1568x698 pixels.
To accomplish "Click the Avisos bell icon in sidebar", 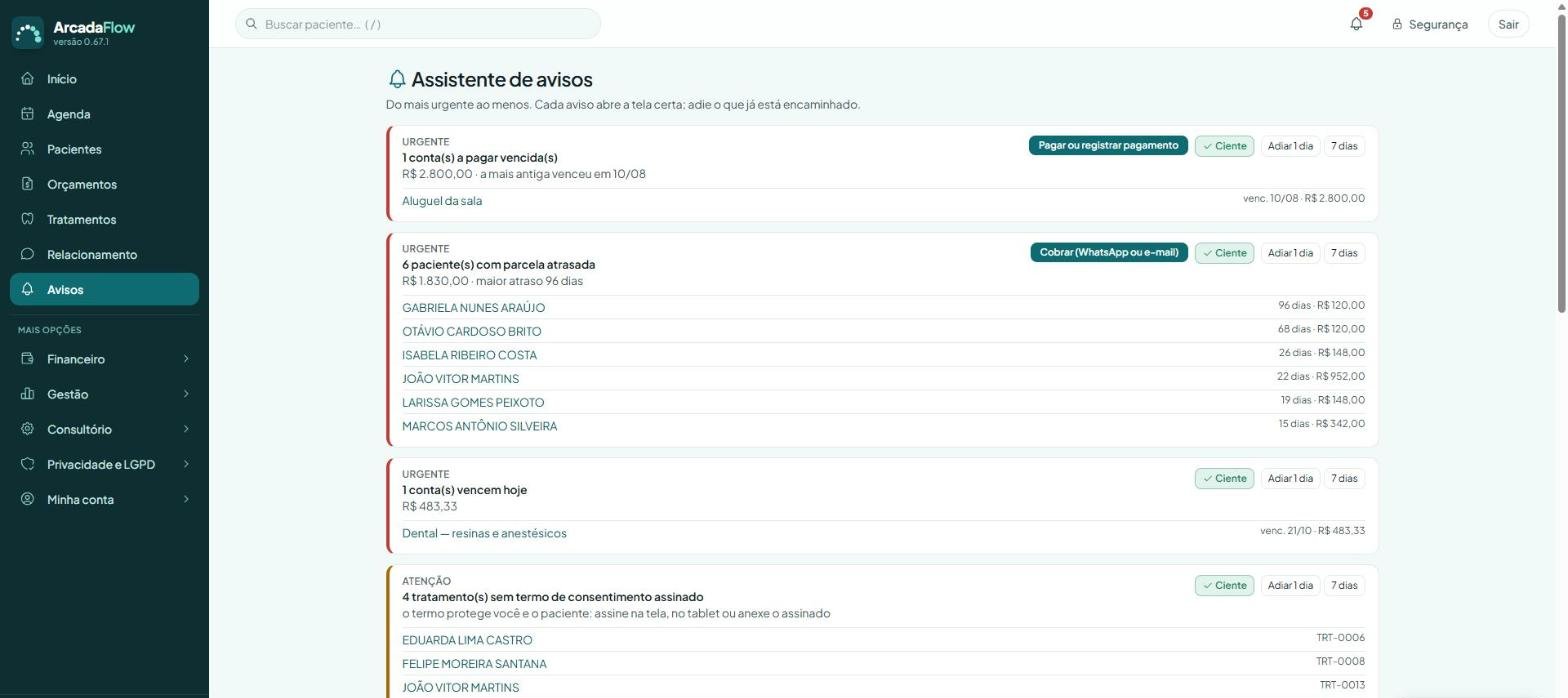I will 28,289.
